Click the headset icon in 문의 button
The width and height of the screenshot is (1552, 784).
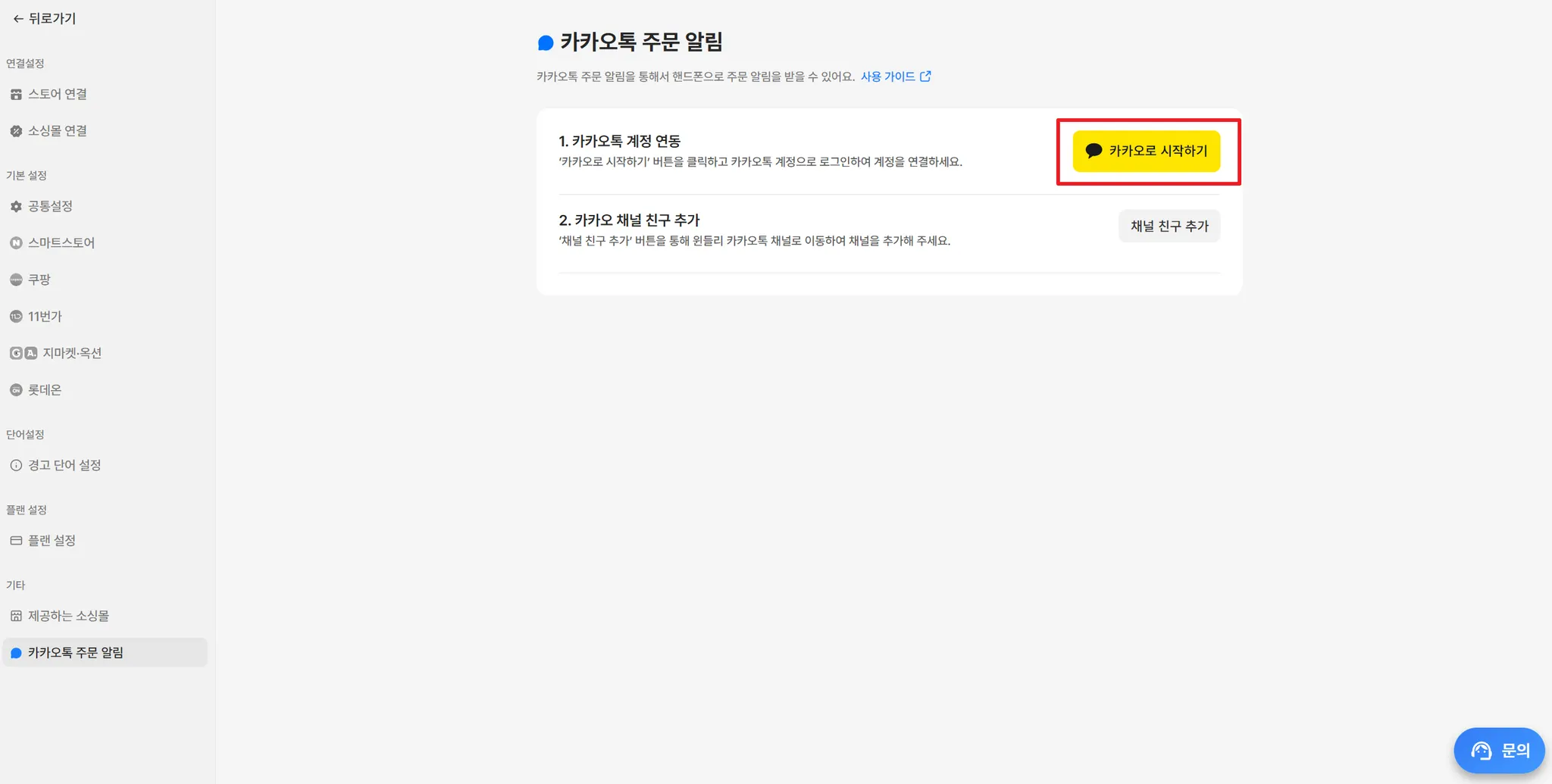point(1482,751)
